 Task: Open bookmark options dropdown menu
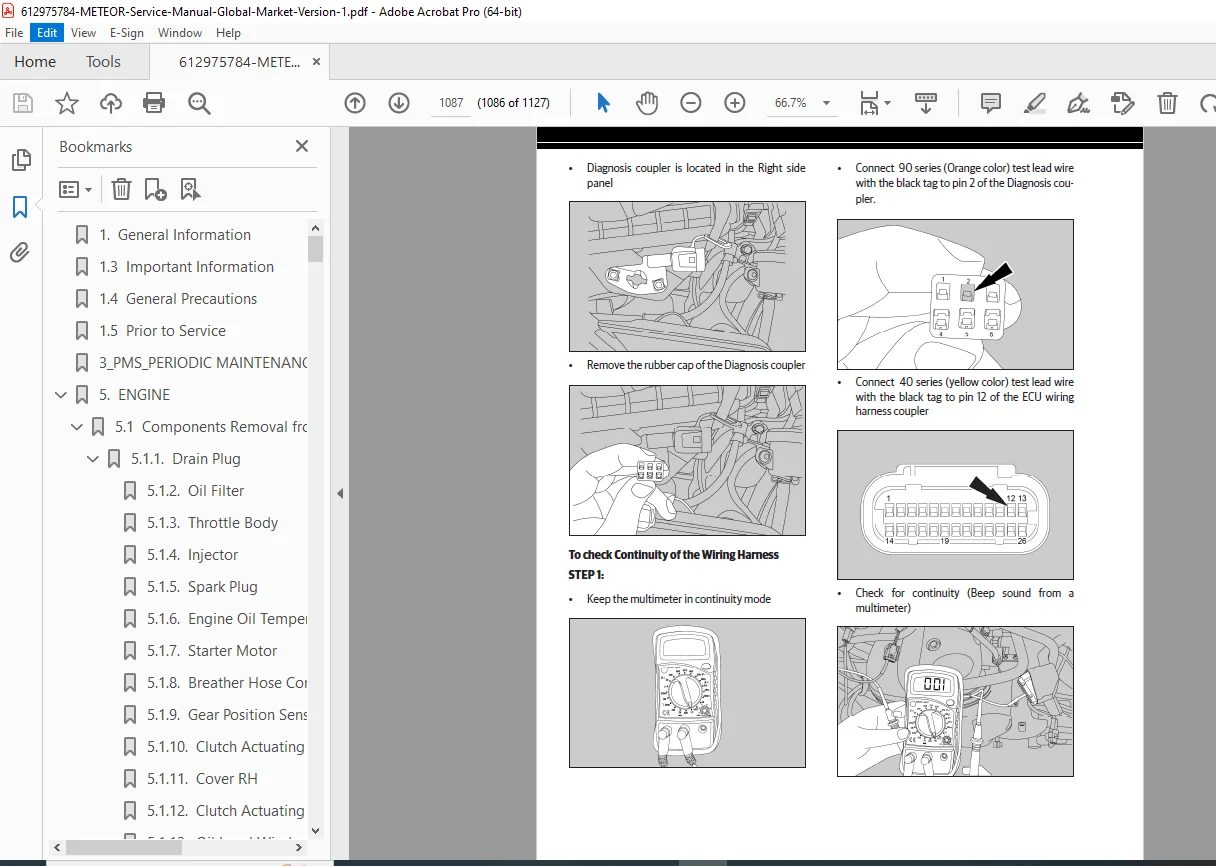pos(75,189)
